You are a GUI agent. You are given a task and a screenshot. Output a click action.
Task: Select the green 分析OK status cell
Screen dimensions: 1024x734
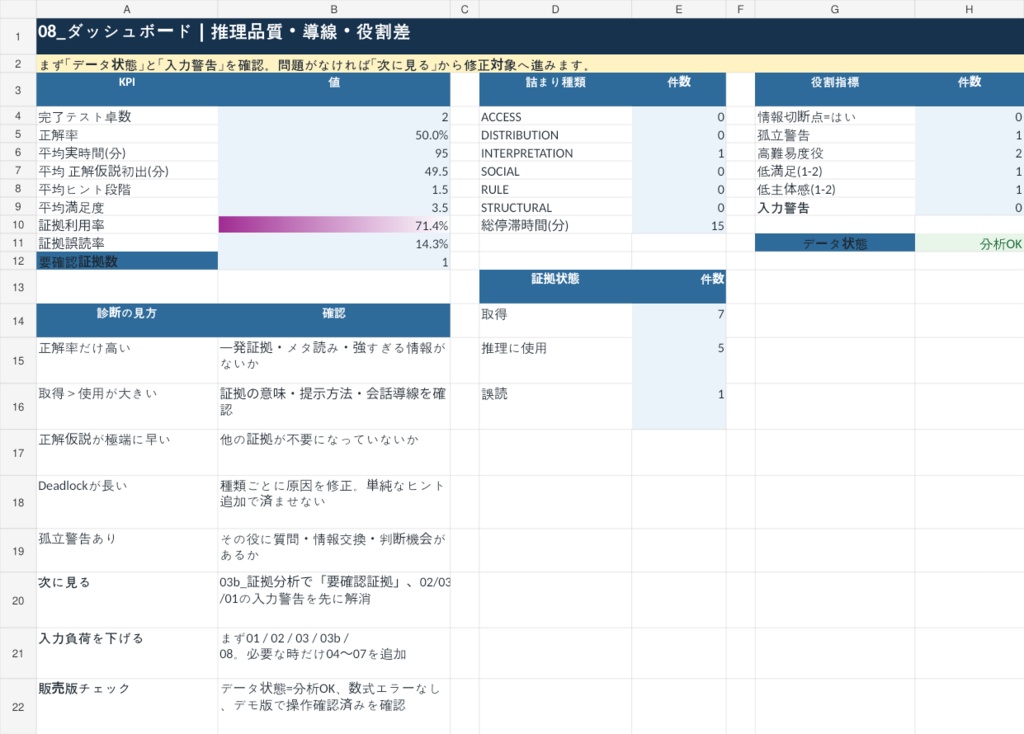pos(969,243)
